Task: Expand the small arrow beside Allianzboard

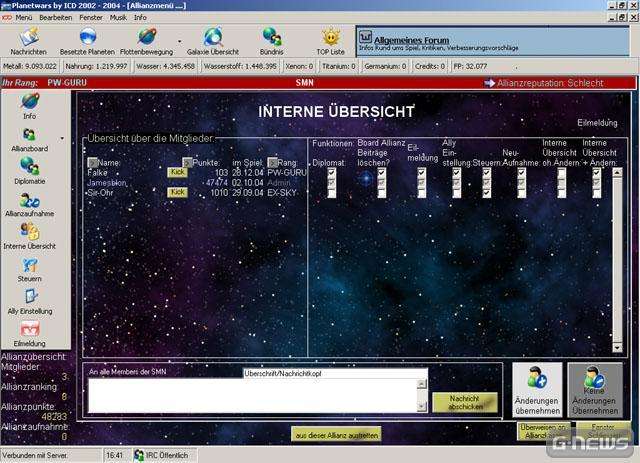Action: 62,139
